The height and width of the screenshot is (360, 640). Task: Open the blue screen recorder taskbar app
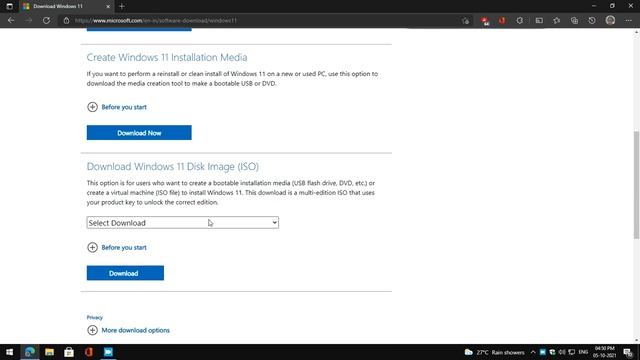(x=108, y=352)
